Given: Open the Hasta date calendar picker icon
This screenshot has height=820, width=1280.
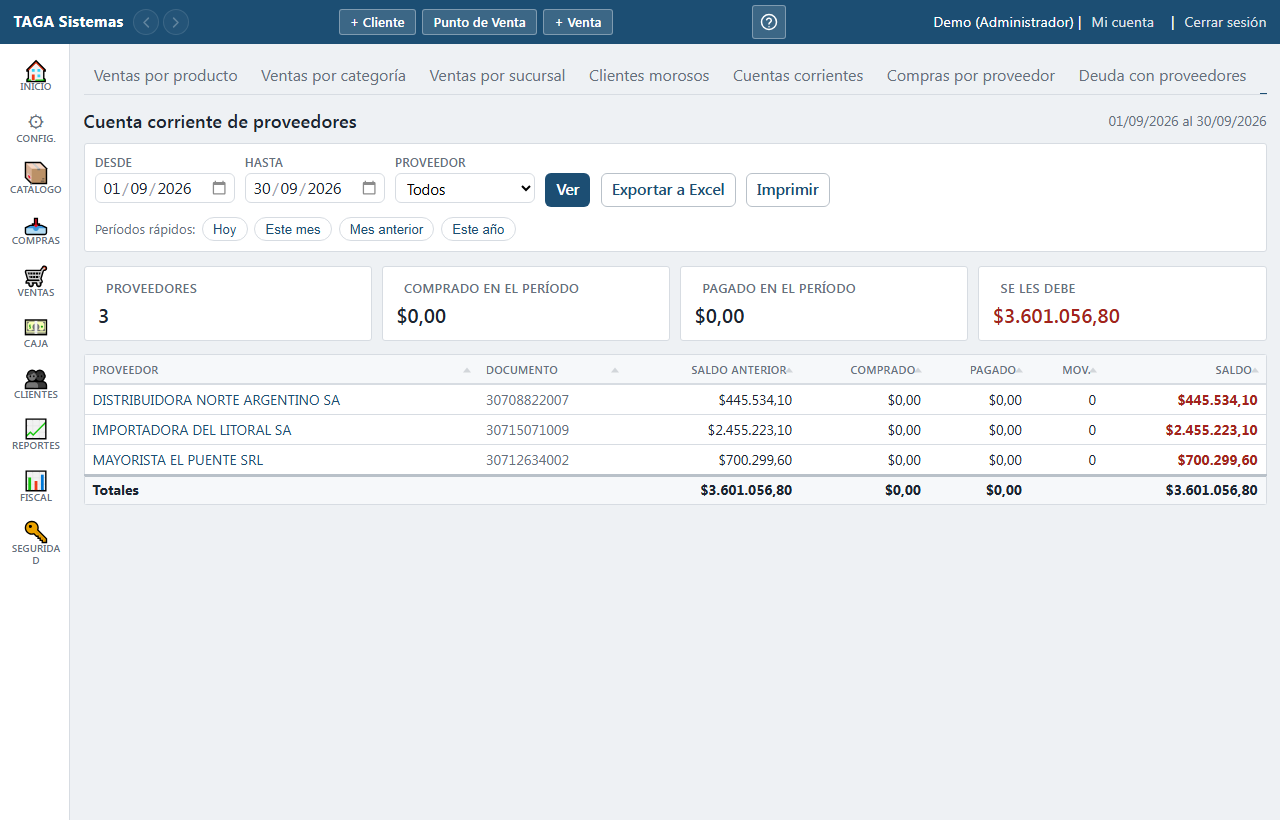Looking at the screenshot, I should click(x=369, y=188).
